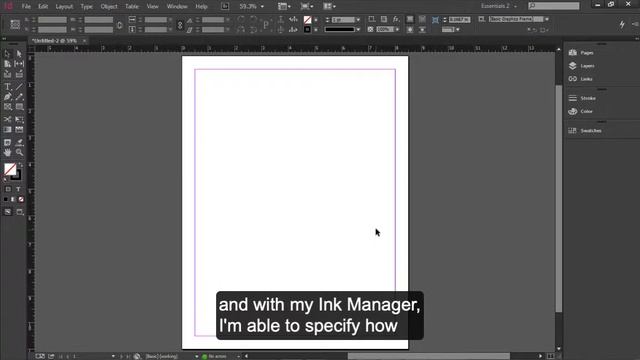Open the Basic Graphics Frame style dropdown
The height and width of the screenshot is (360, 640).
click(547, 19)
